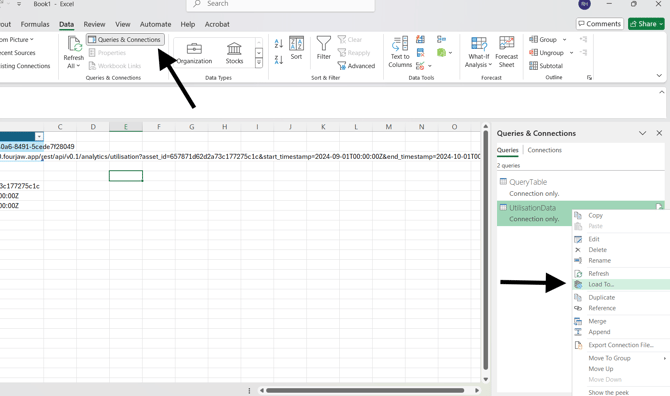Image resolution: width=670 pixels, height=396 pixels.
Task: Sort A to Z ascending
Action: pyautogui.click(x=279, y=43)
